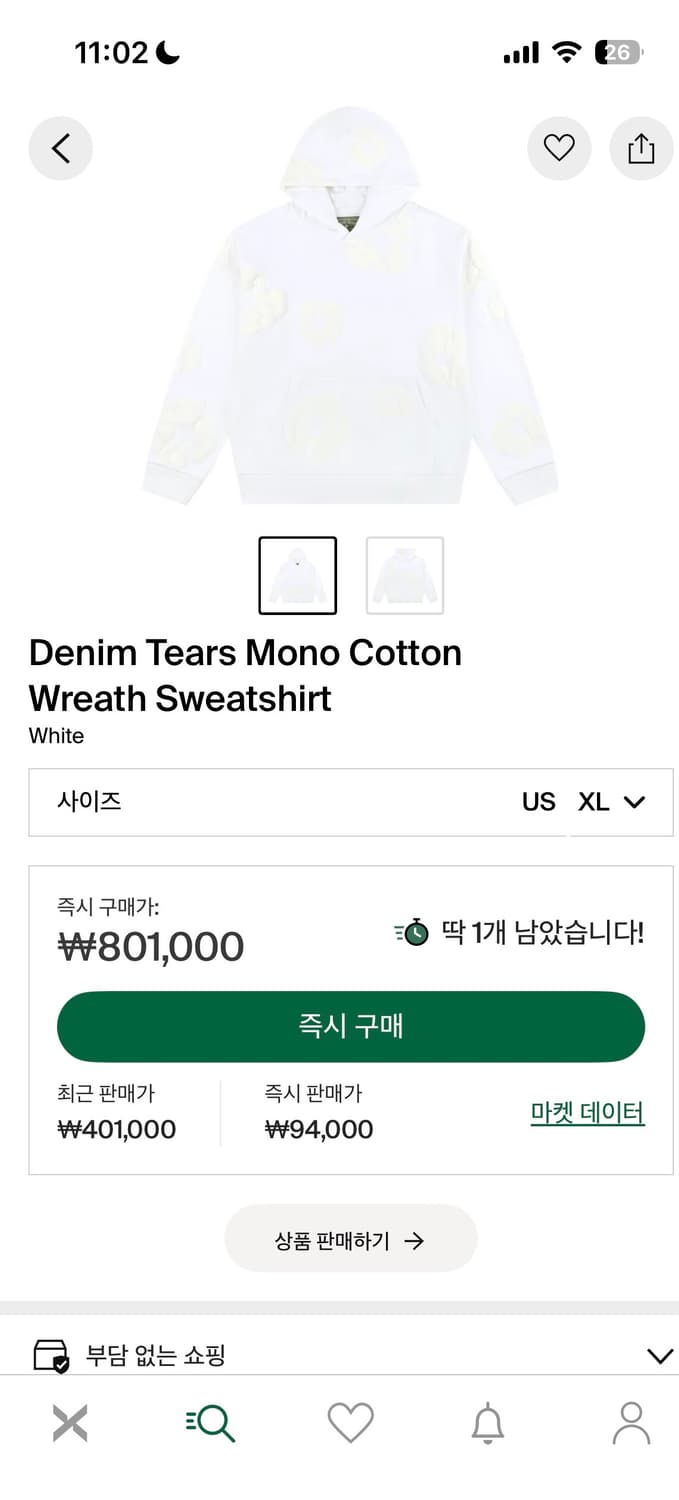Select the first product thumbnail
The width and height of the screenshot is (679, 1500).
tap(297, 575)
